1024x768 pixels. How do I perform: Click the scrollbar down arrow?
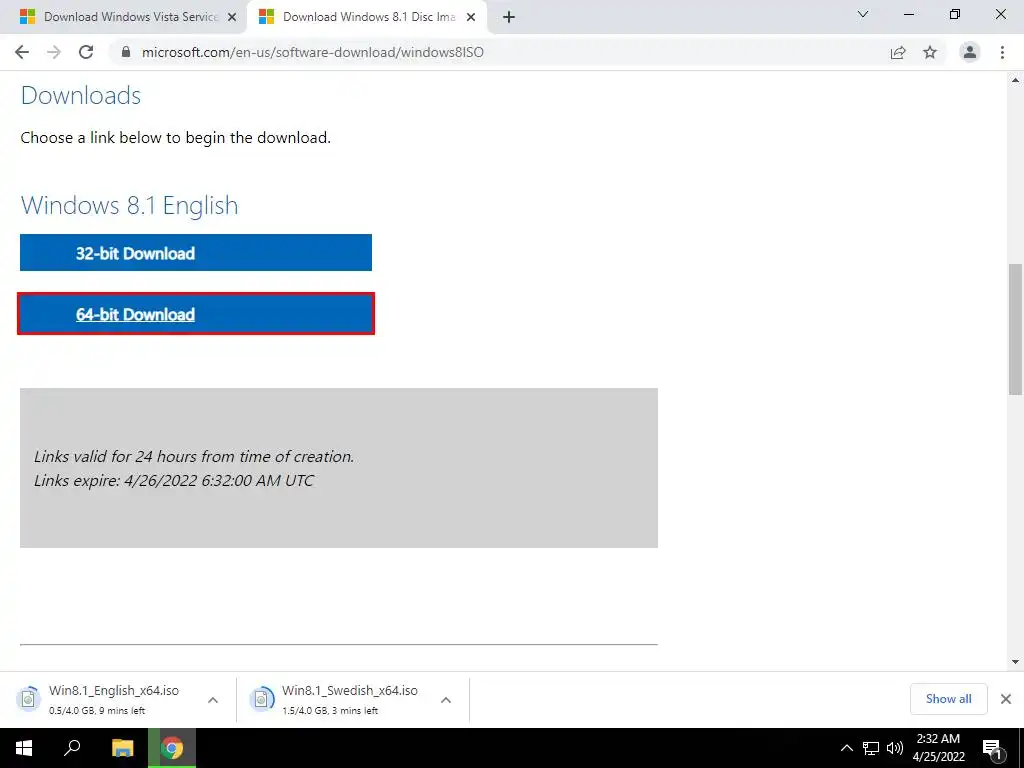pyautogui.click(x=1016, y=662)
